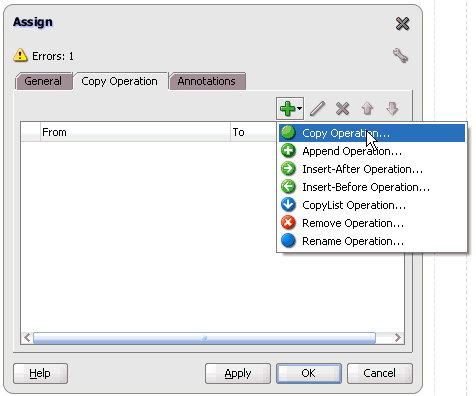Click the pencil edit operation icon
Image resolution: width=476 pixels, height=396 pixels.
317,109
